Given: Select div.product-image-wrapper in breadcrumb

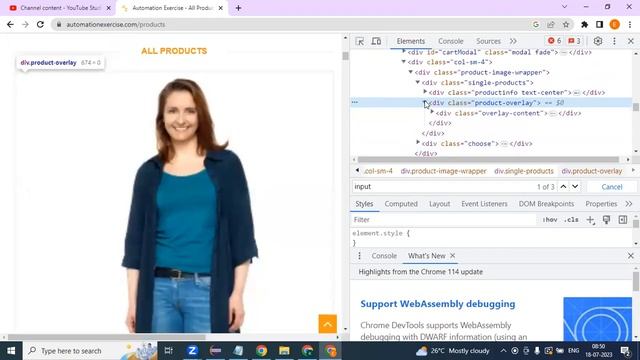Looking at the screenshot, I should pos(444,171).
